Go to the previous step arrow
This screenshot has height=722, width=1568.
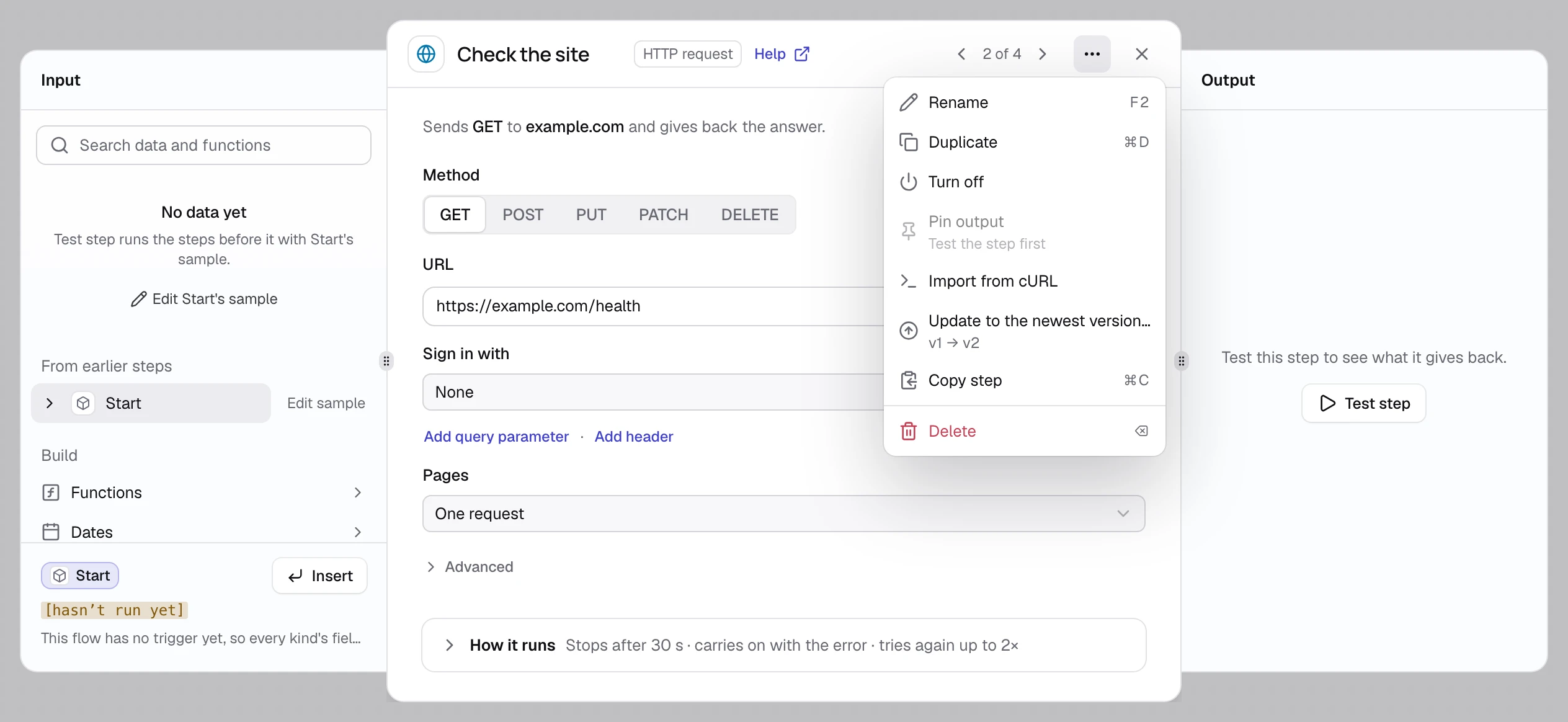[x=961, y=54]
